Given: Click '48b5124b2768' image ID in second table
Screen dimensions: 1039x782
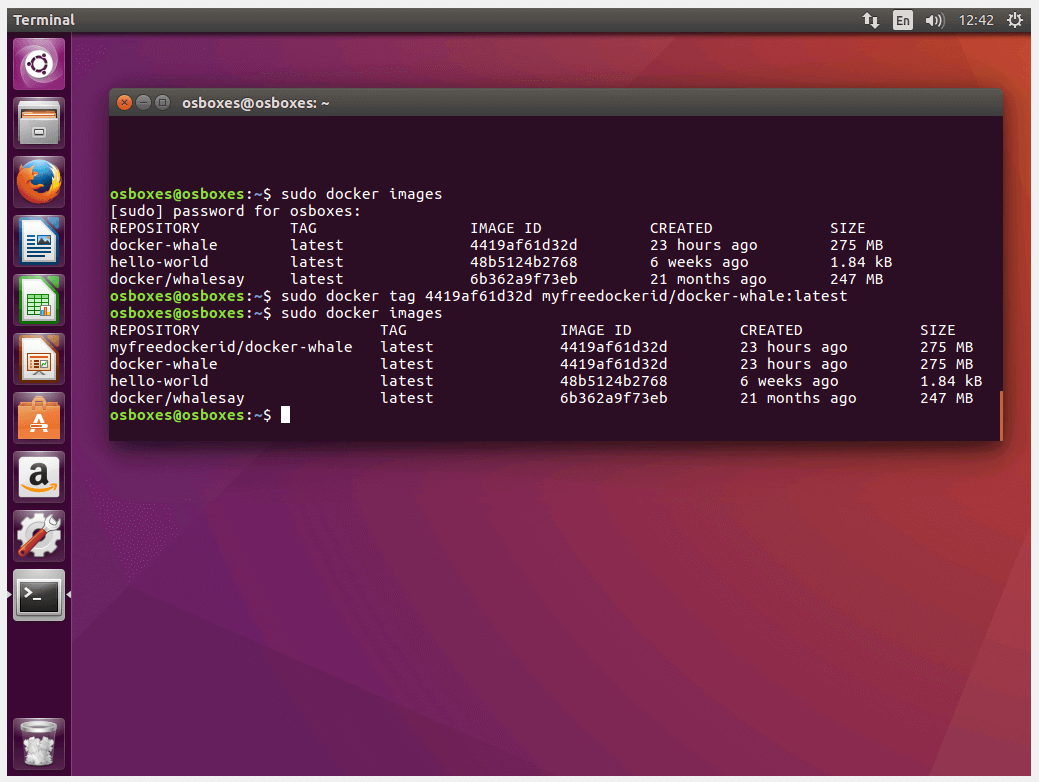Looking at the screenshot, I should 614,381.
